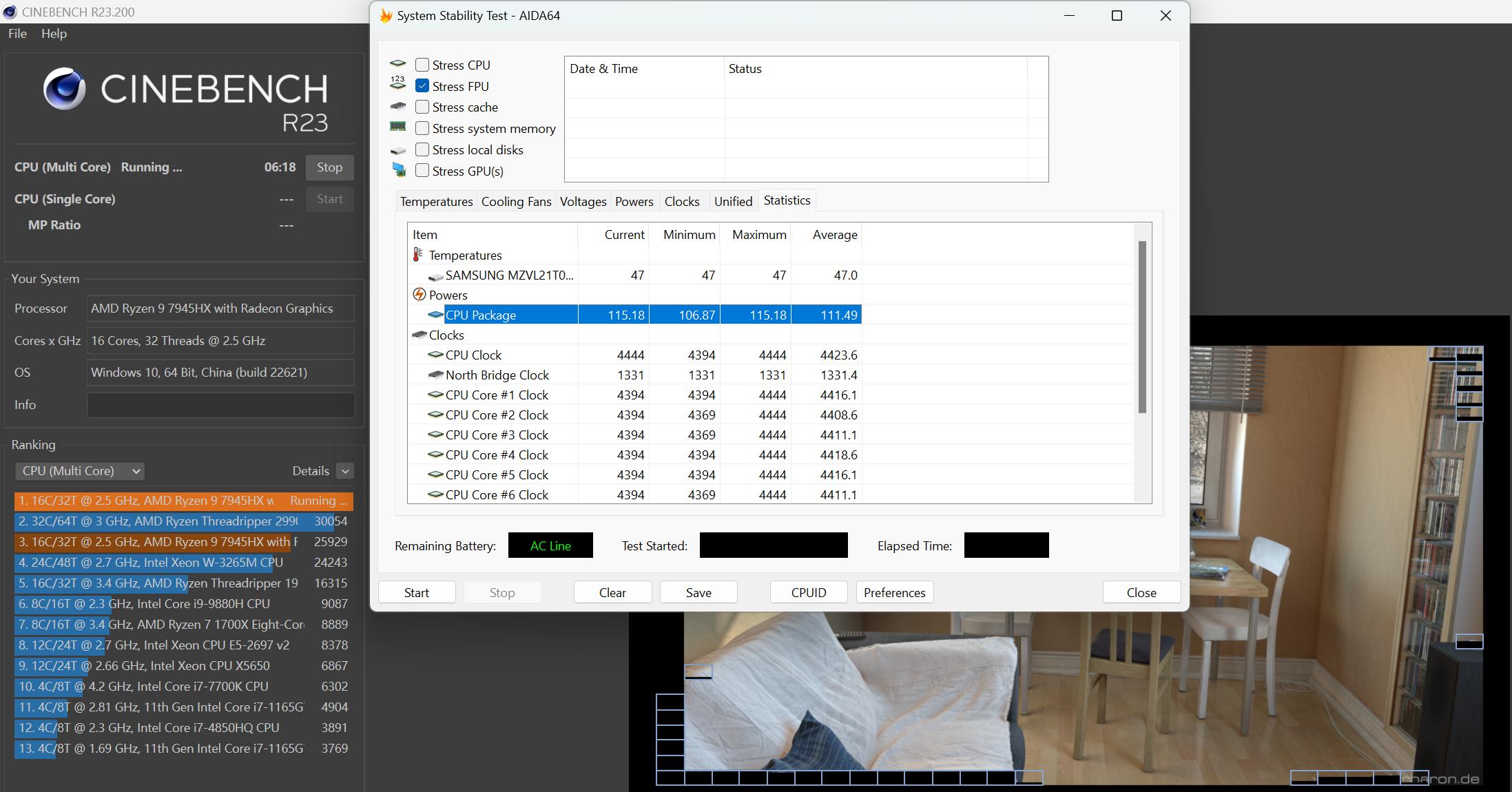Click the disk icon beside Stress local disks
The image size is (1512, 792).
click(397, 150)
